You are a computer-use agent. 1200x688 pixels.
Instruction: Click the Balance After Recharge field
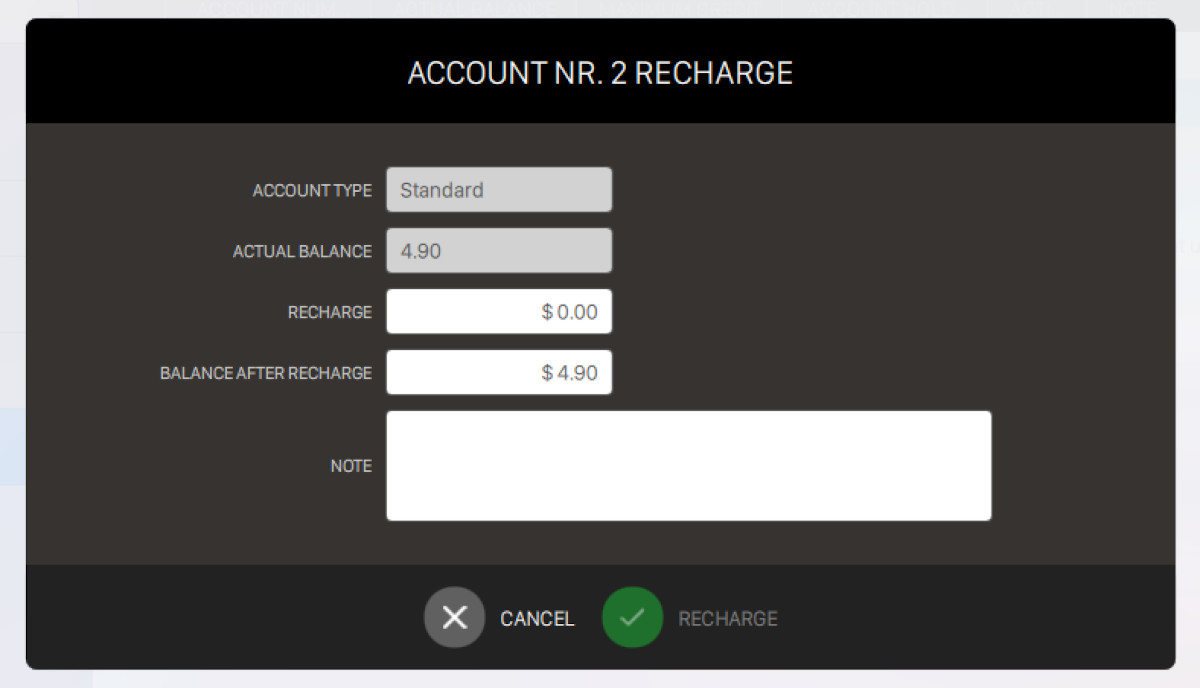pos(499,373)
